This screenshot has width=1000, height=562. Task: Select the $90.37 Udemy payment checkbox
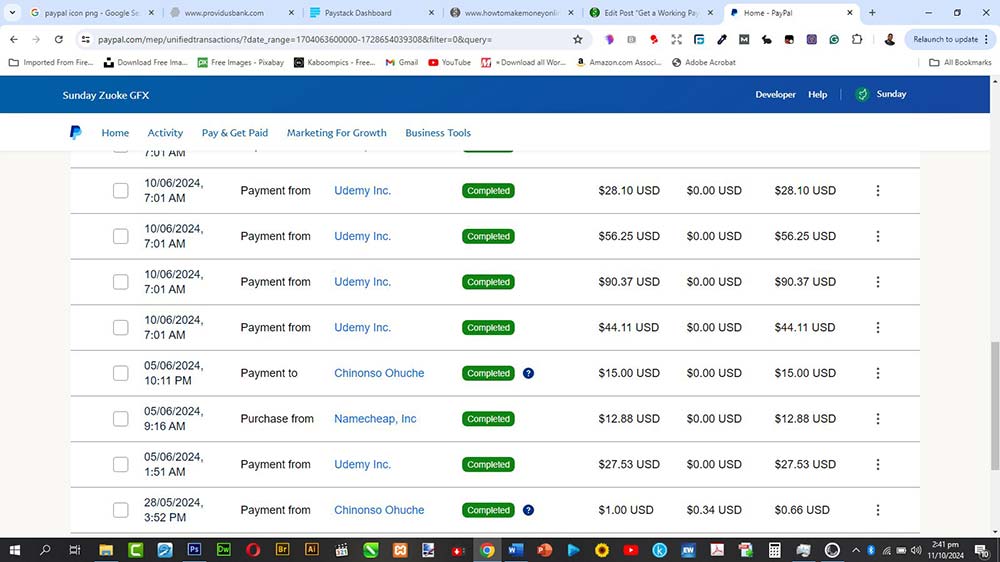tap(121, 282)
